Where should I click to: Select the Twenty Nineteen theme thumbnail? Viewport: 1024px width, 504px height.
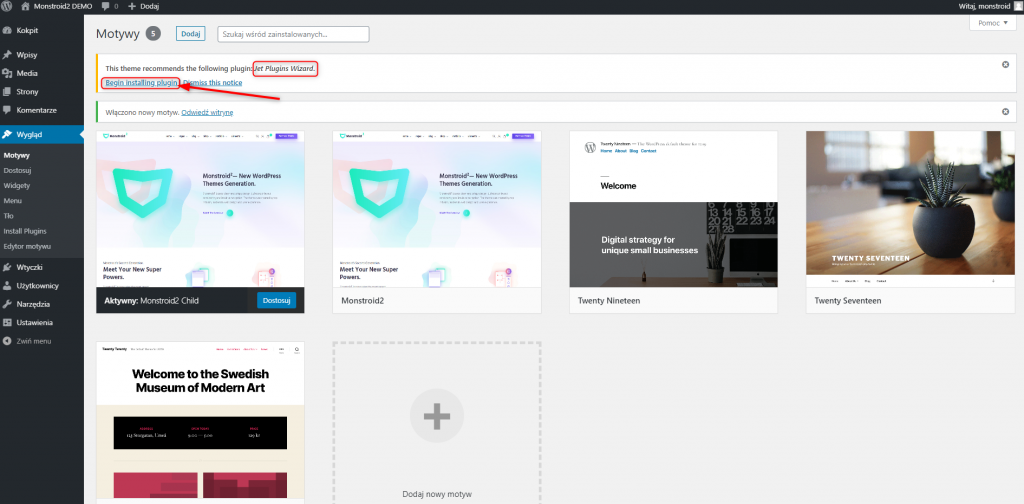click(673, 209)
